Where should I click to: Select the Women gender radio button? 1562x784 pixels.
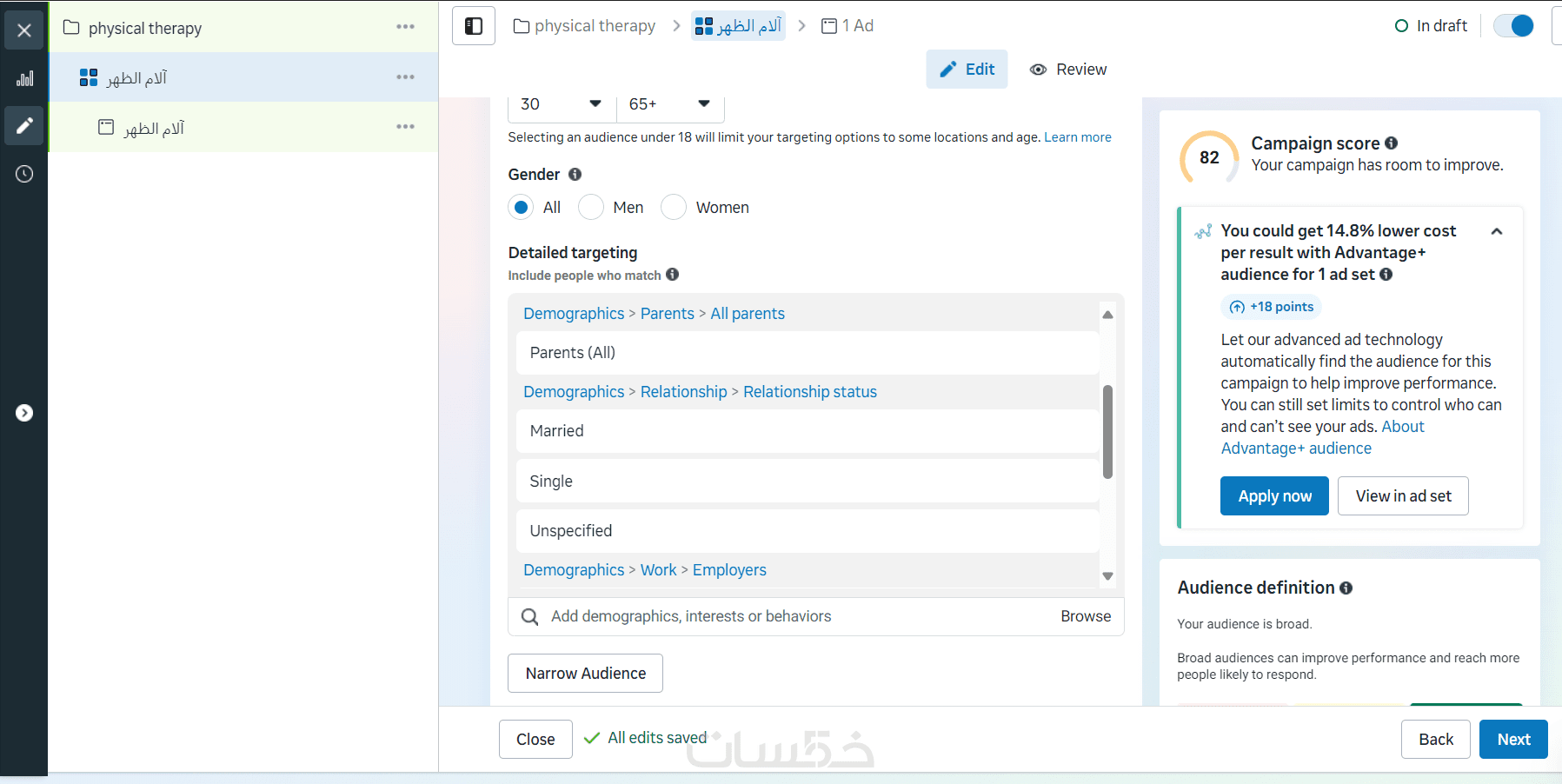click(674, 208)
